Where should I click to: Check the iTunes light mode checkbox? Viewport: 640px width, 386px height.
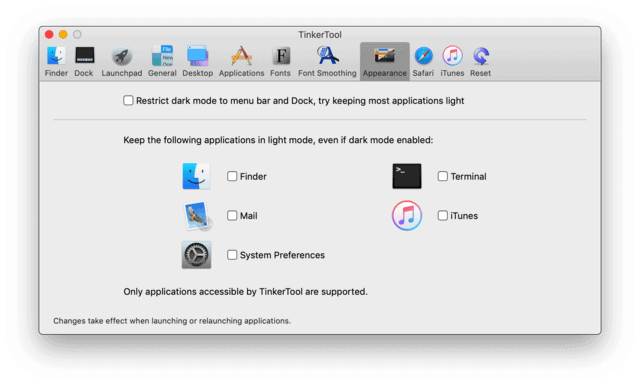click(442, 215)
